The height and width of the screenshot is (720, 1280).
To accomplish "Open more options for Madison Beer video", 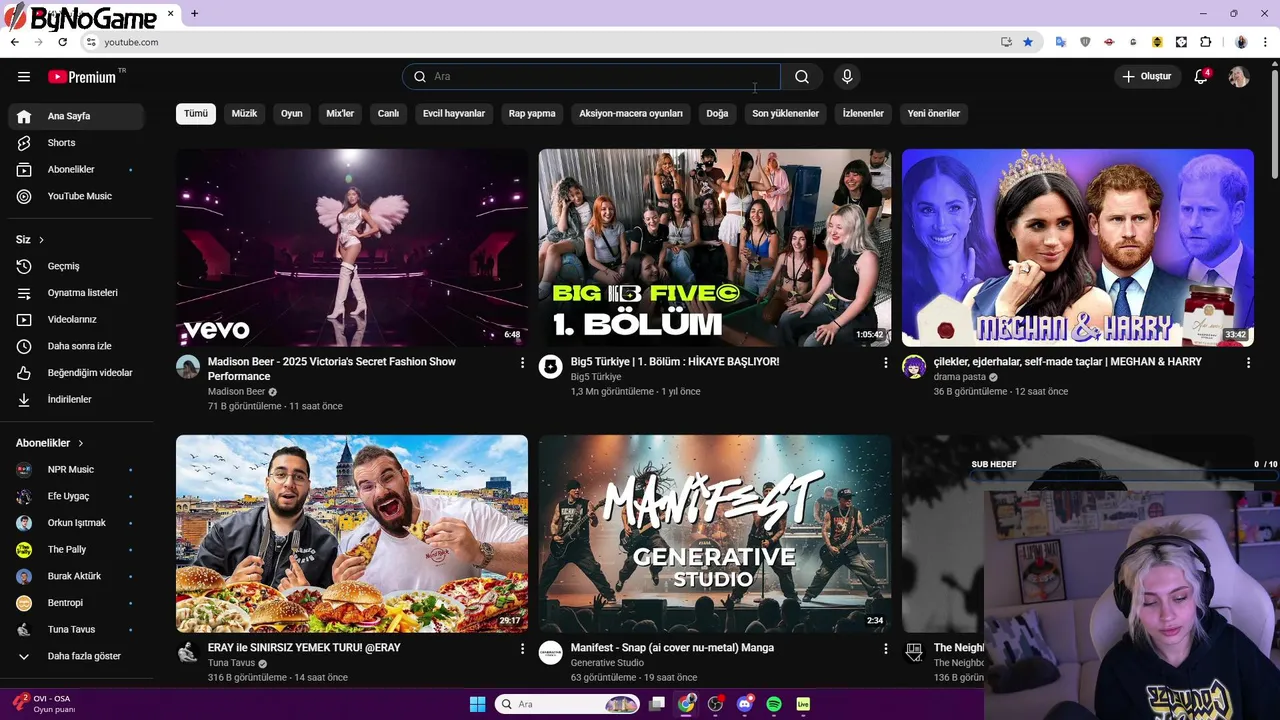I will (522, 363).
